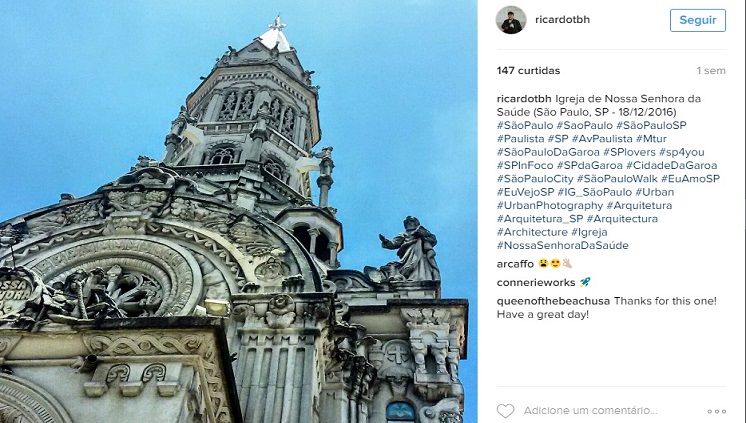Open the #Architecture hashtag
The height and width of the screenshot is (423, 746).
(532, 232)
